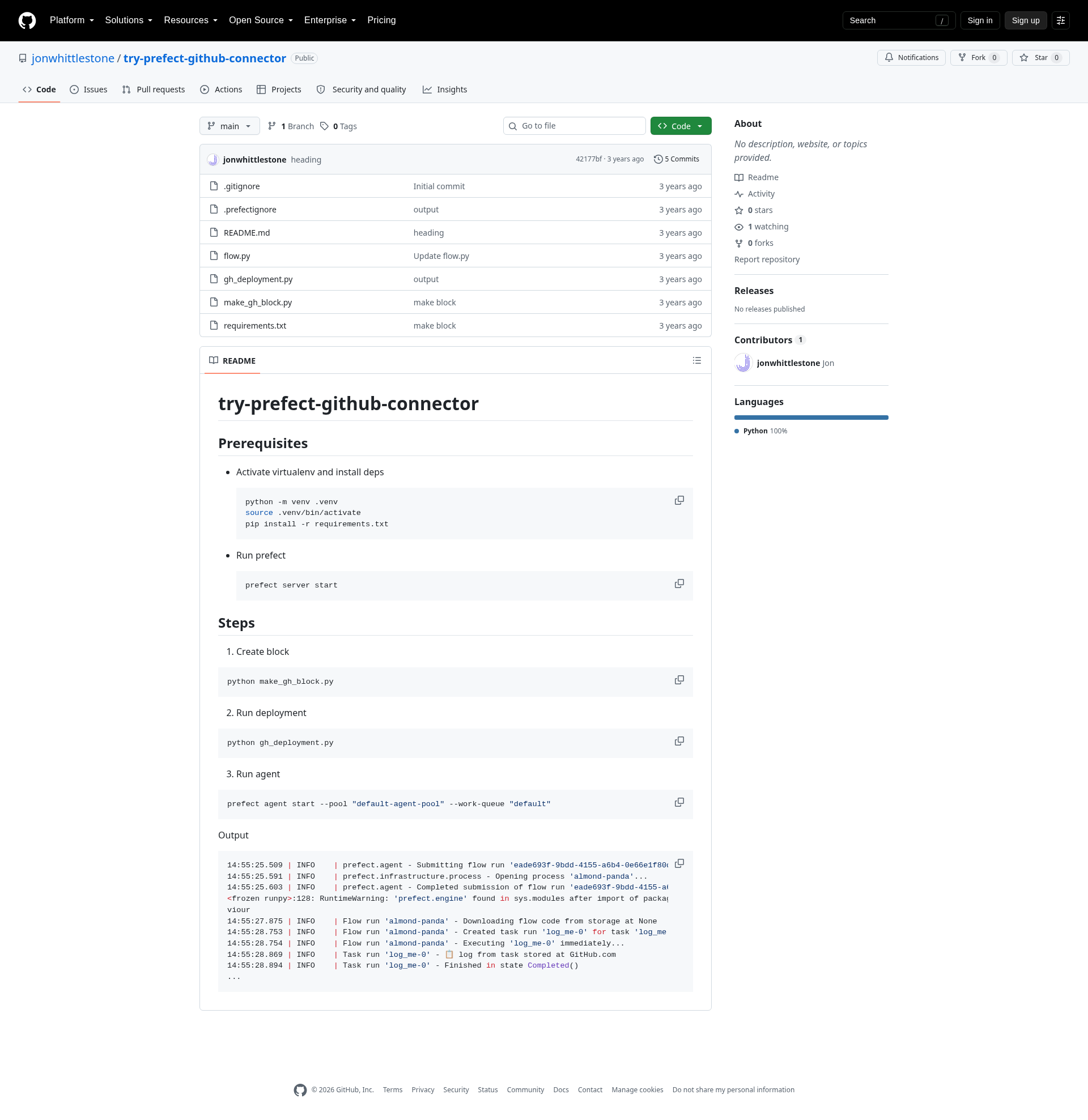Image resolution: width=1088 pixels, height=1120 pixels.
Task: Click the Notifications bell button
Action: pyautogui.click(x=911, y=58)
